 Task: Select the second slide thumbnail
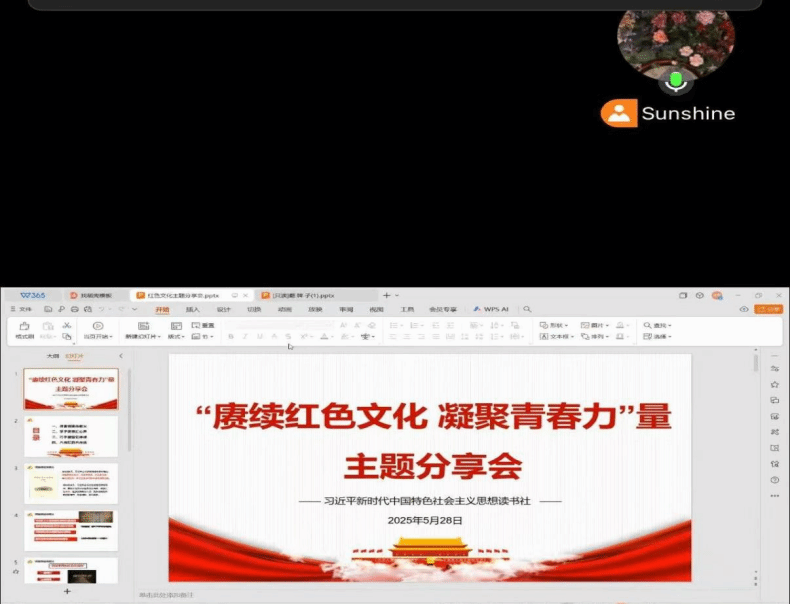pyautogui.click(x=70, y=437)
